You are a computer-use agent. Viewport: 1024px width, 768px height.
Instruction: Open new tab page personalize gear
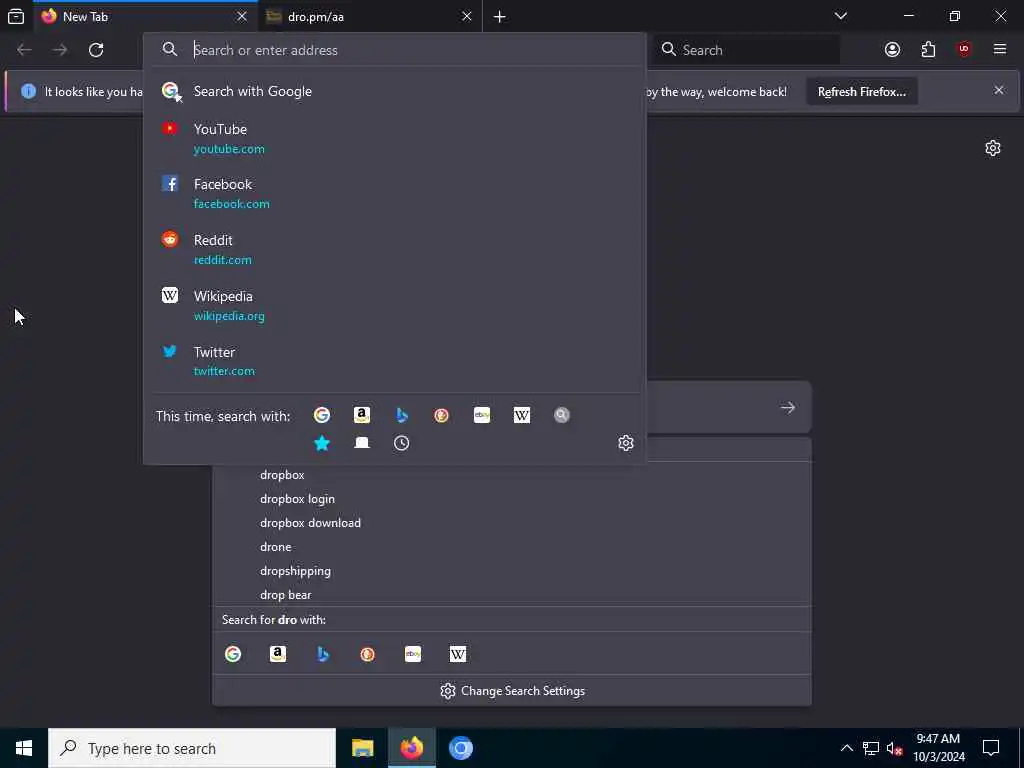coord(993,148)
